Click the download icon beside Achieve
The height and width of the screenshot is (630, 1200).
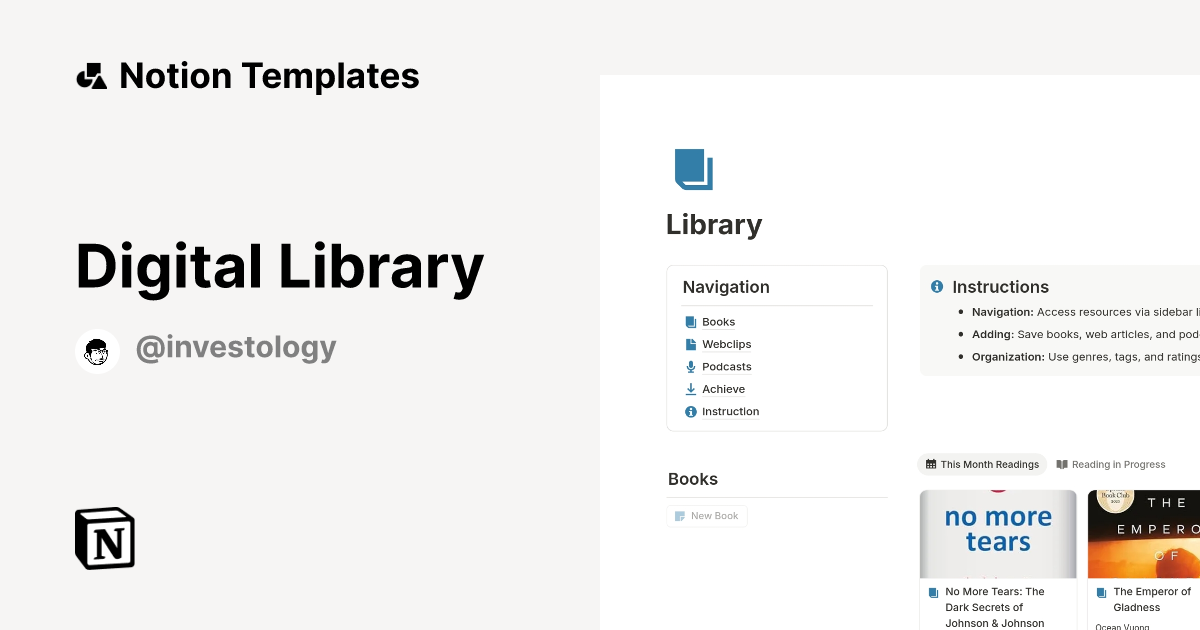(690, 388)
